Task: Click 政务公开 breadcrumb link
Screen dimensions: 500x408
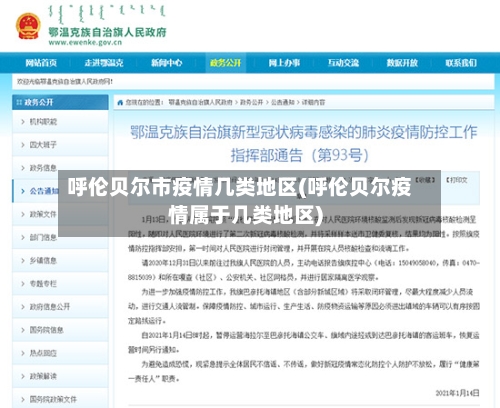Action: click(x=252, y=103)
